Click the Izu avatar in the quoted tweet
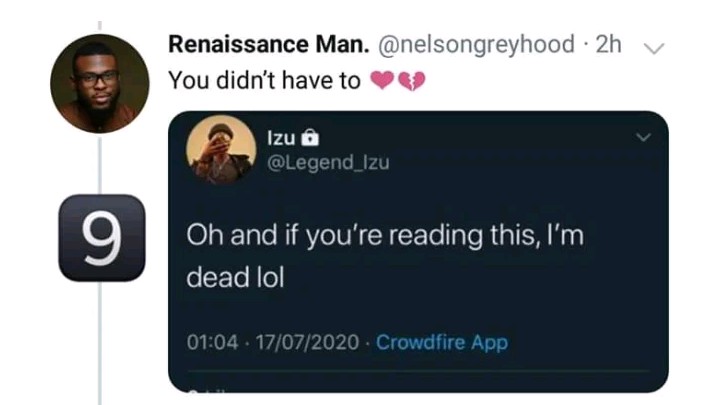Viewport: 720px width, 405px height. point(221,150)
